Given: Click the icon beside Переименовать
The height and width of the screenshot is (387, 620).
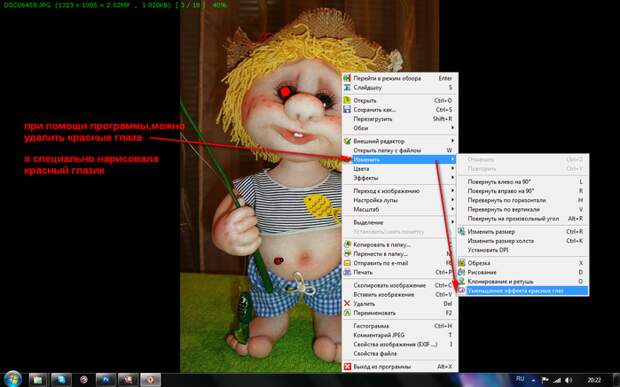Looking at the screenshot, I should click(x=347, y=313).
